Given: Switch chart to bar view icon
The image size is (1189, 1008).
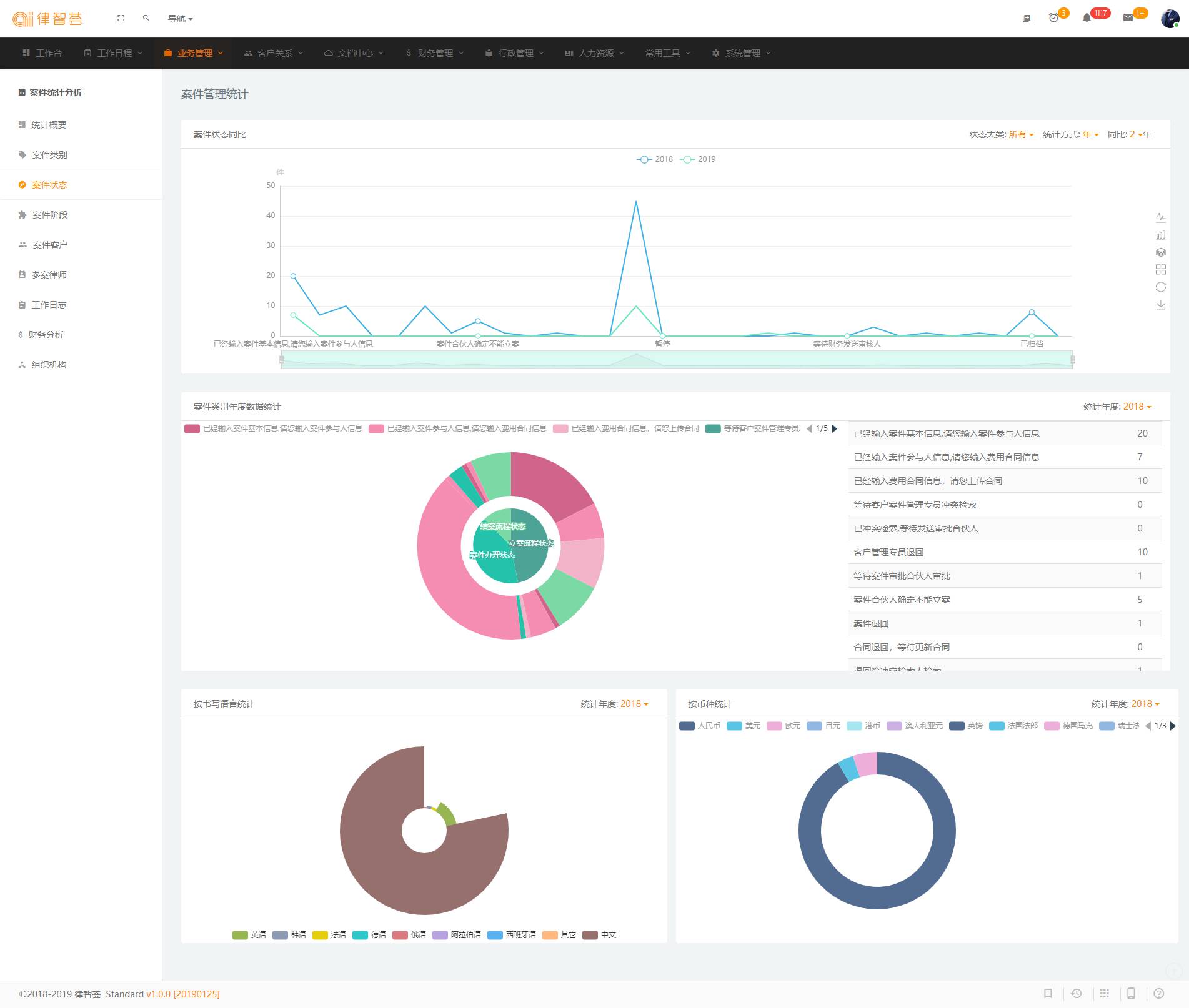Looking at the screenshot, I should point(1160,235).
